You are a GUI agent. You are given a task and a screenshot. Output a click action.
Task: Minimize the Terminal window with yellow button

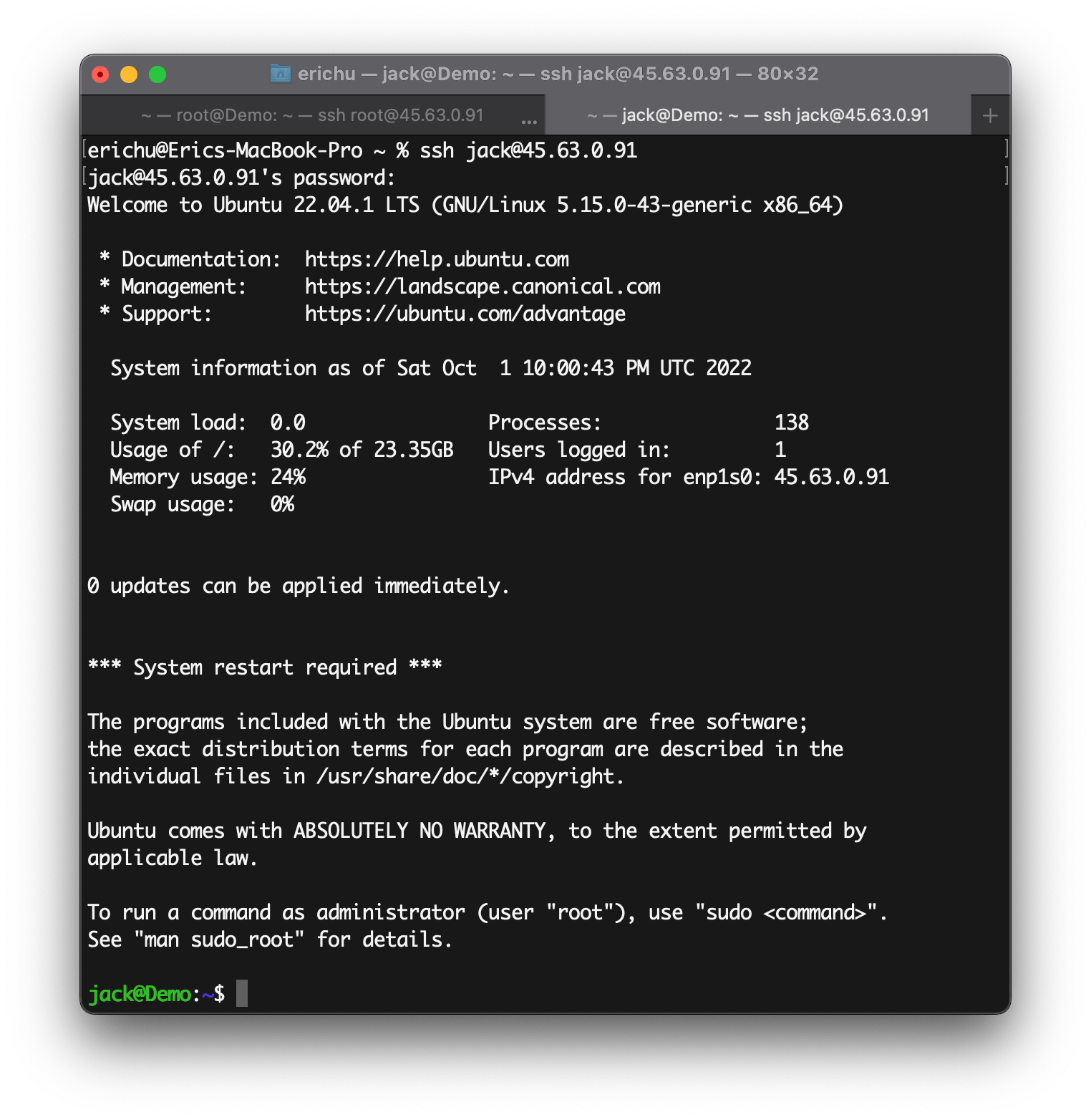pos(129,74)
